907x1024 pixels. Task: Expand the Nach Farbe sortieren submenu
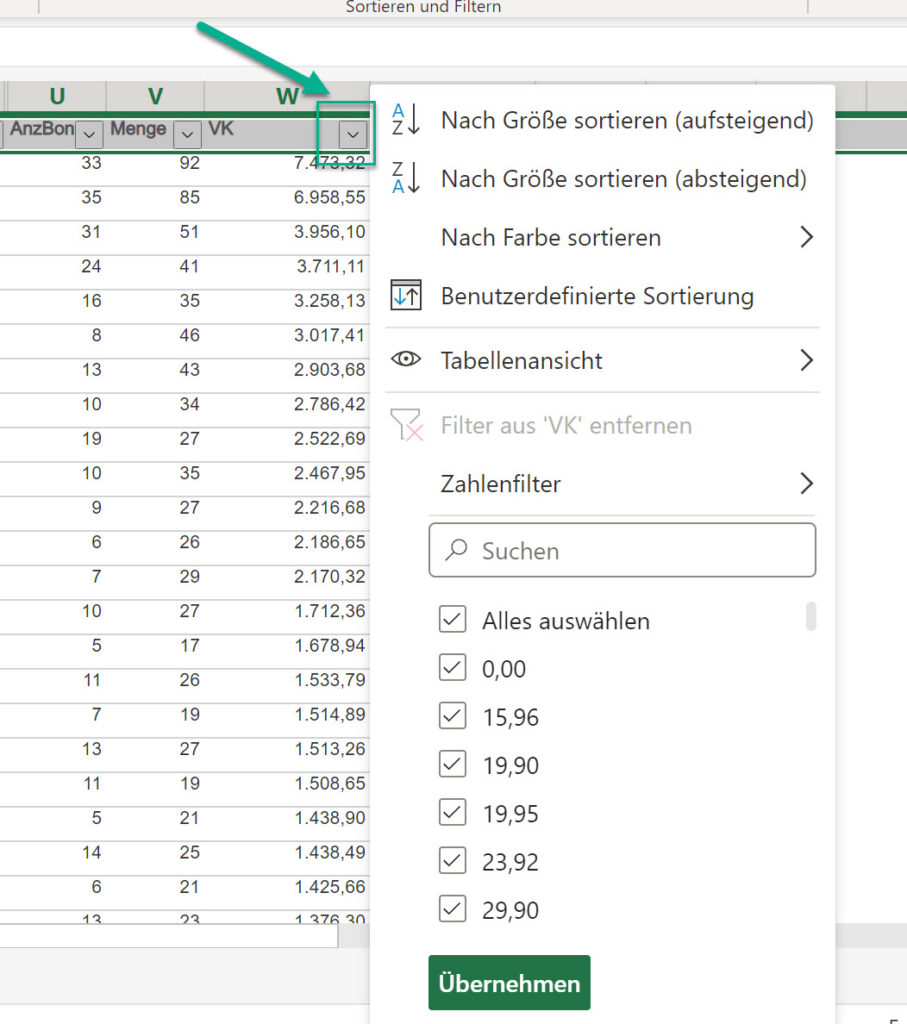coord(806,238)
